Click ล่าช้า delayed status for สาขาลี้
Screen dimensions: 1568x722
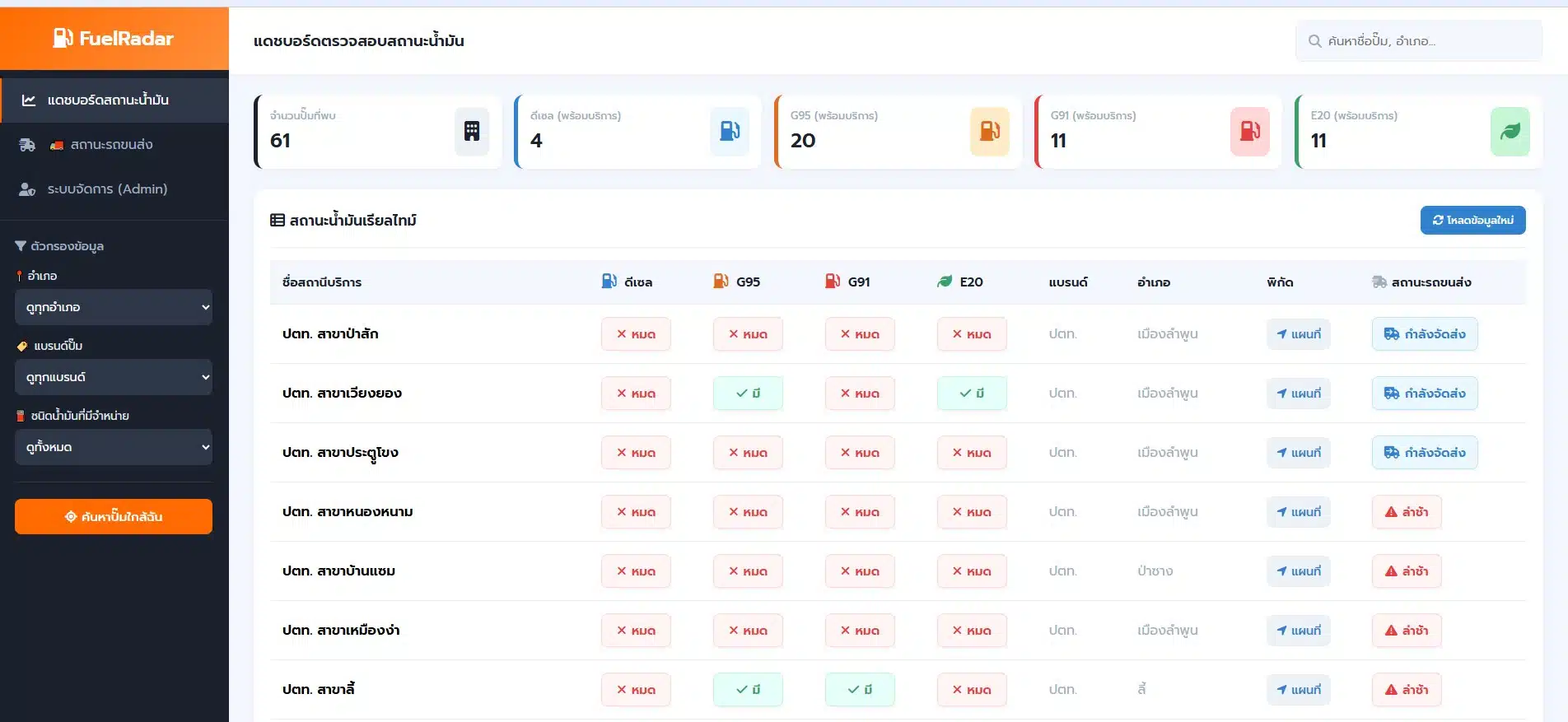pyautogui.click(x=1407, y=690)
